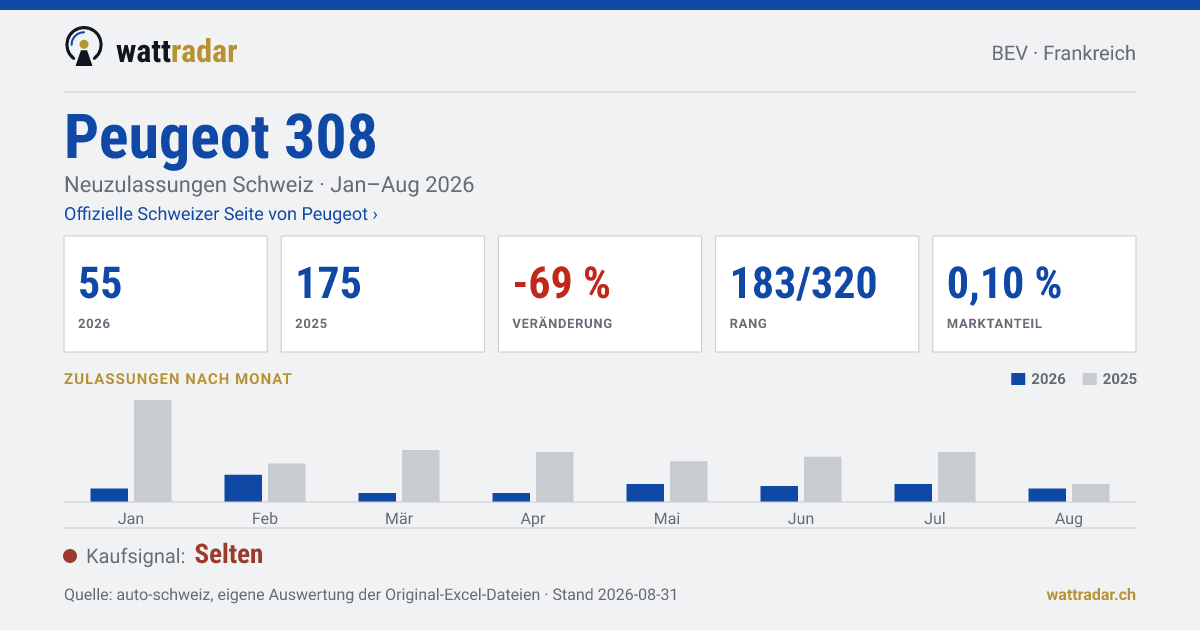Click the blue 2026 bar for Mai
Viewport: 1200px width, 630px height.
tap(645, 493)
